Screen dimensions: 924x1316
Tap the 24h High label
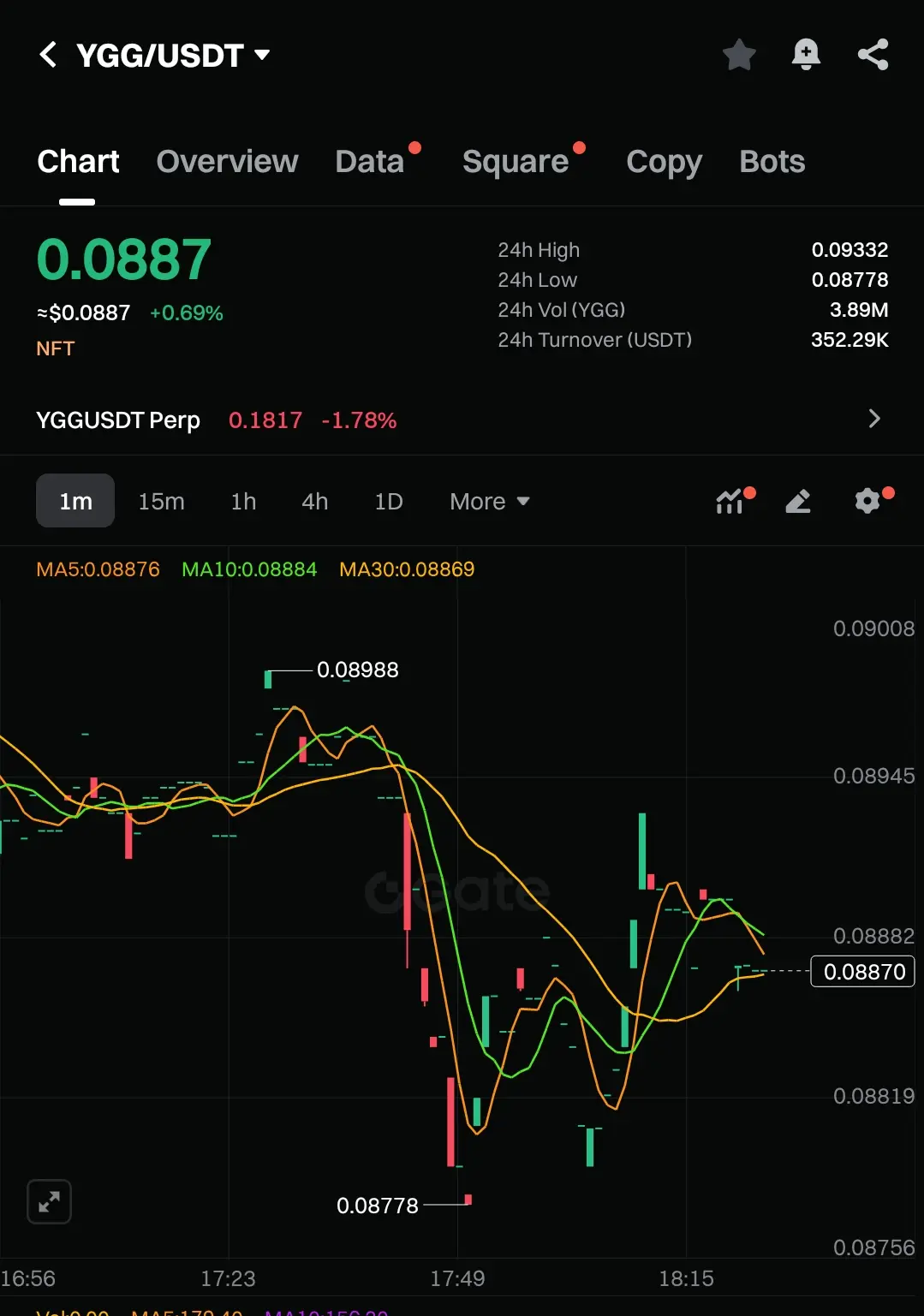click(539, 250)
